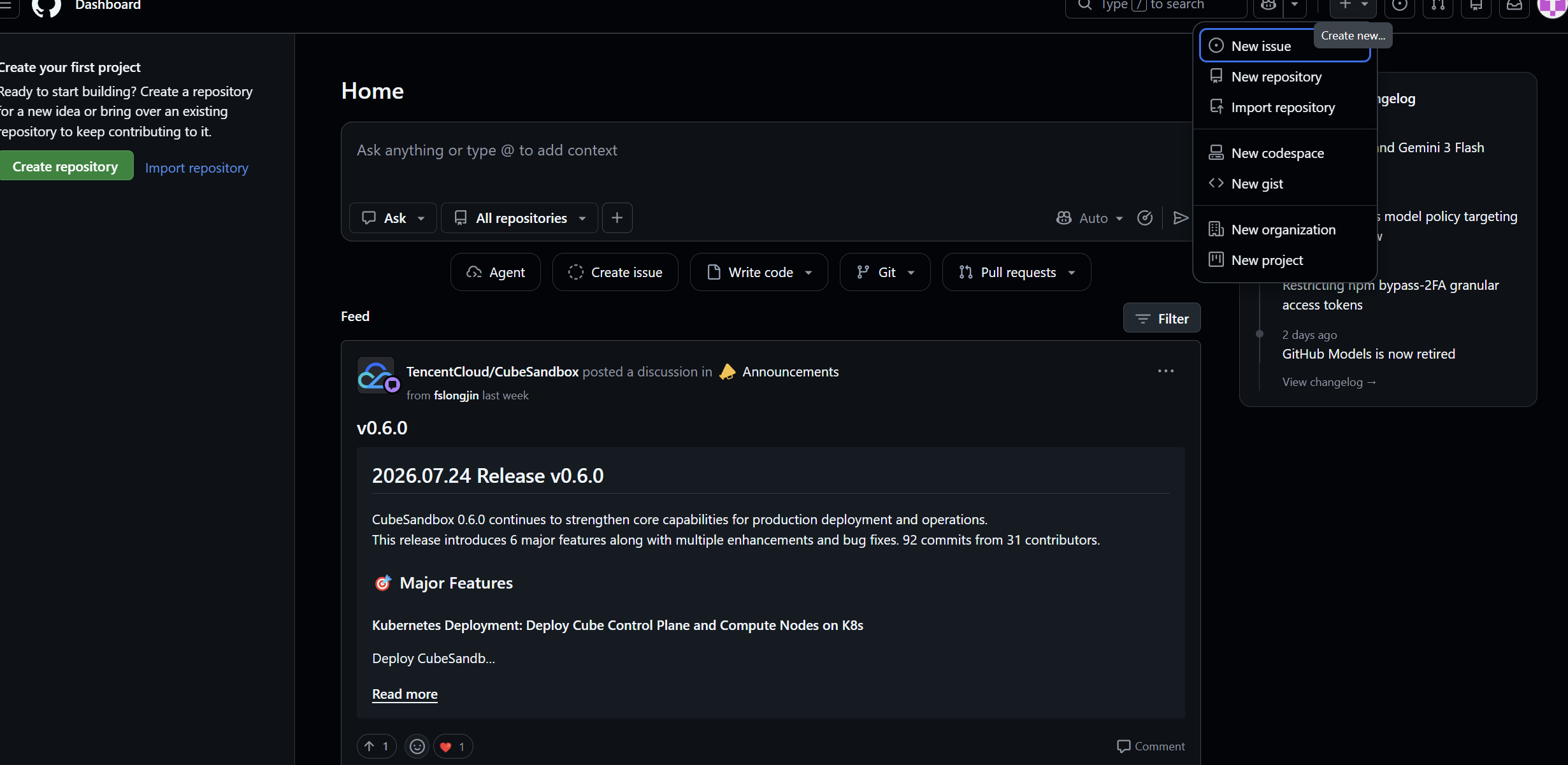Expand the Write code dropdown
The image size is (1568, 765).
(x=759, y=272)
